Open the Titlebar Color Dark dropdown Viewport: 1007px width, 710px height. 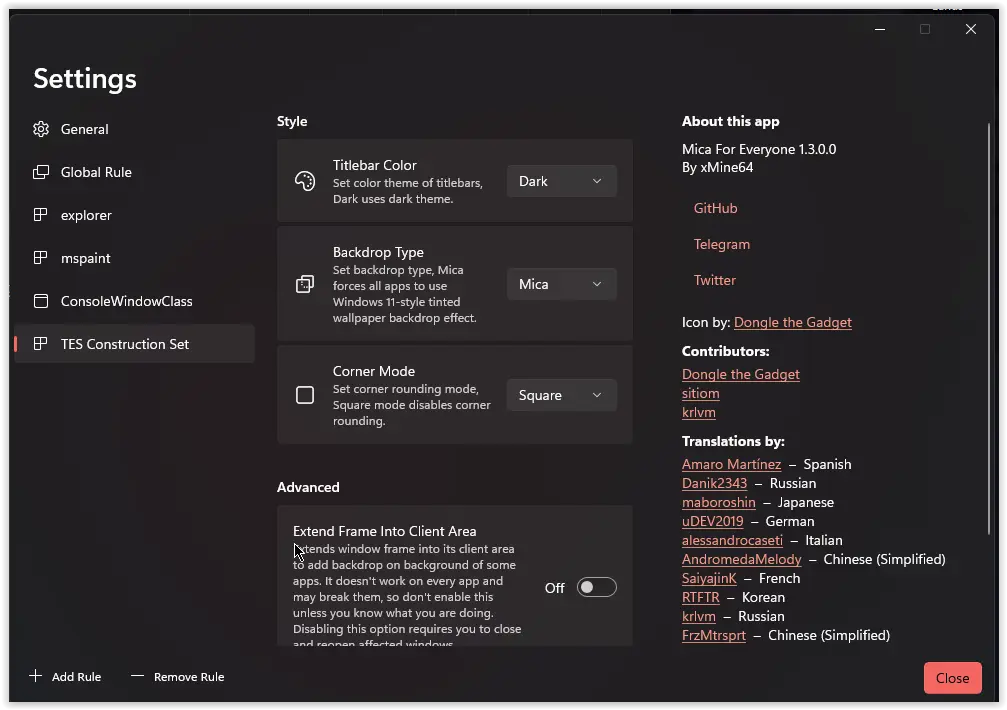[x=562, y=181]
